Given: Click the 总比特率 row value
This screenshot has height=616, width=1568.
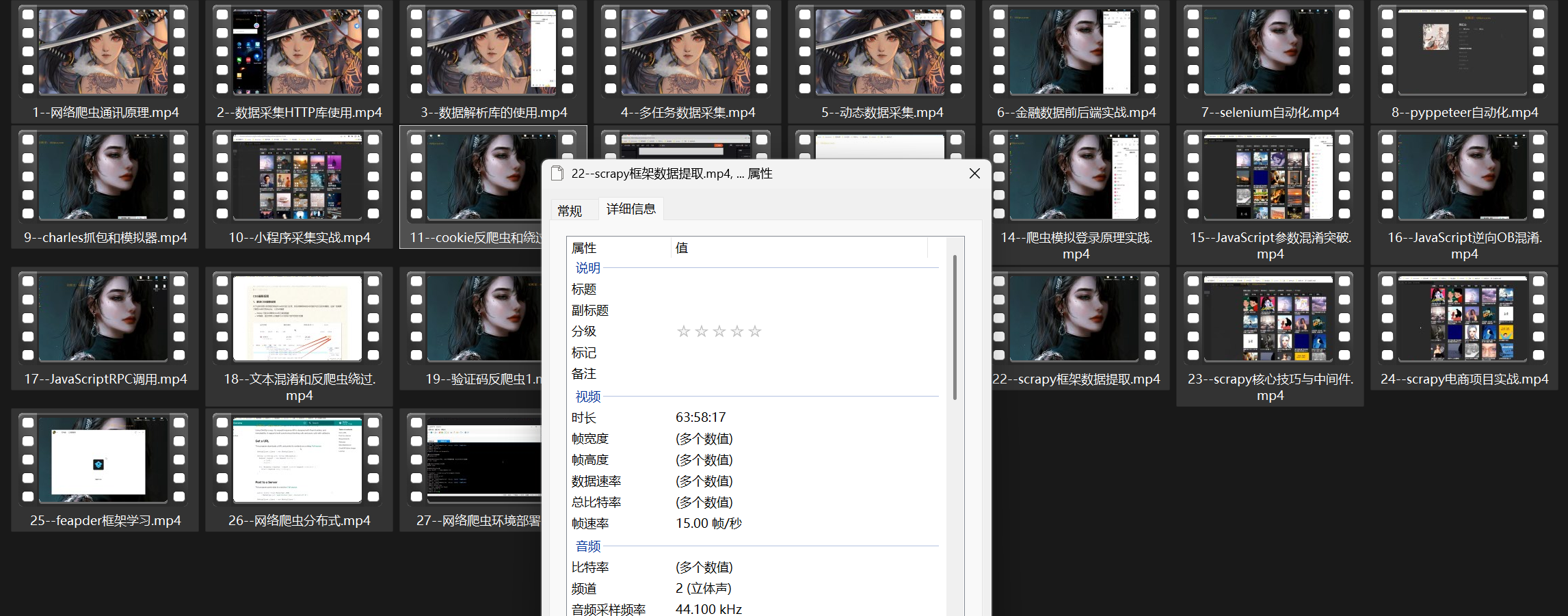Looking at the screenshot, I should [704, 503].
